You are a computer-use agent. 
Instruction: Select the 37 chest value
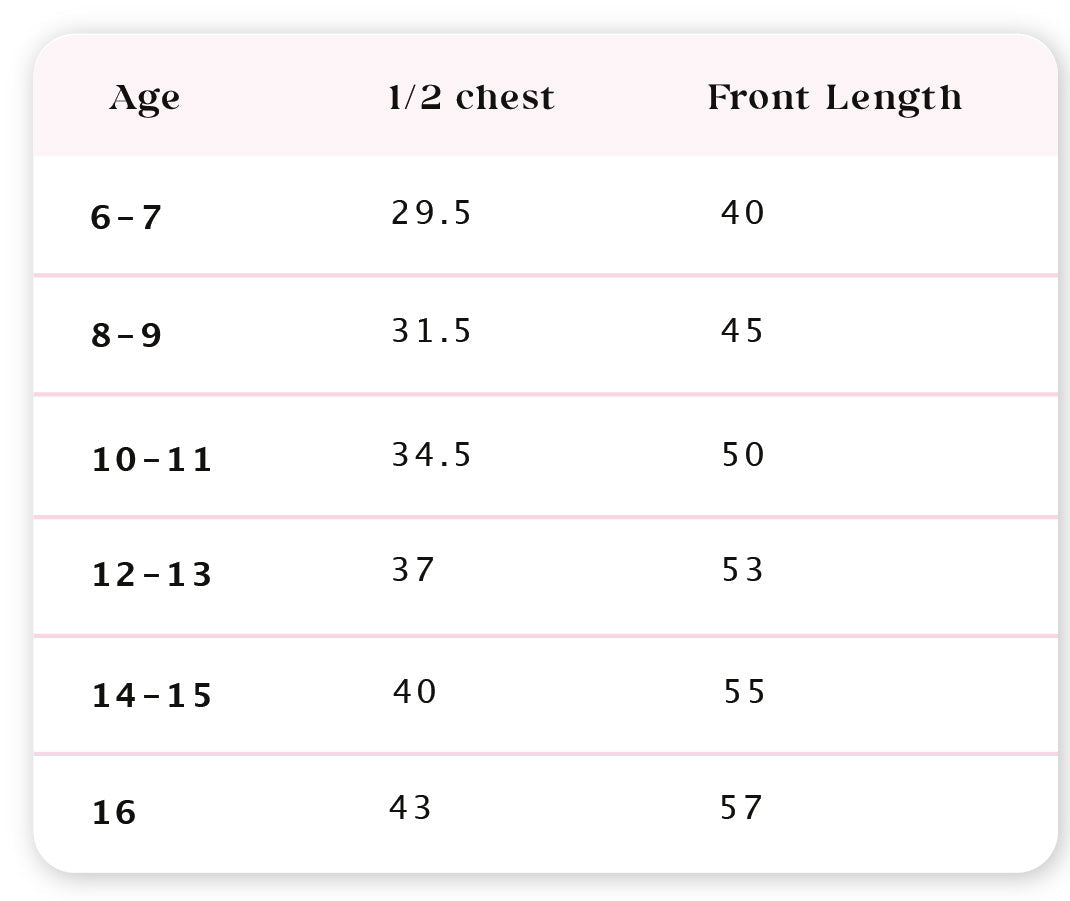tap(413, 570)
